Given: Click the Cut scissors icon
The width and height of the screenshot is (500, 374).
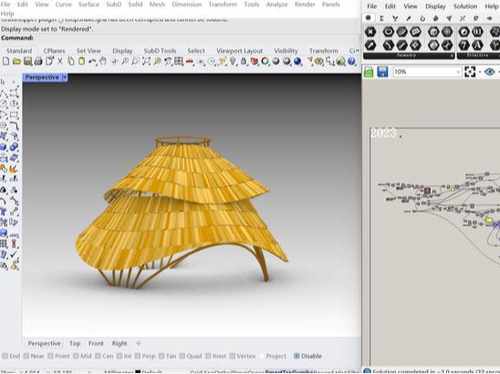Looking at the screenshot, I should pos(60,61).
